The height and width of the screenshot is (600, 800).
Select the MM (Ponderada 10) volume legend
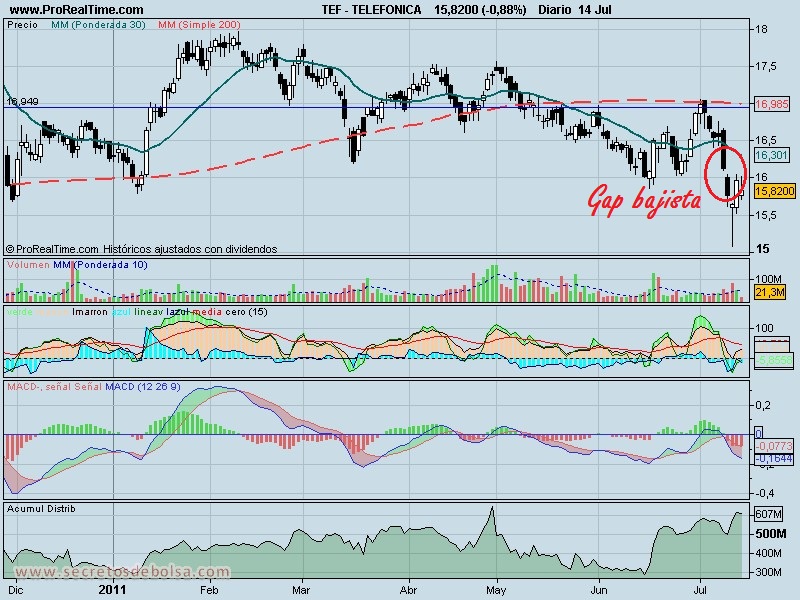coord(101,265)
